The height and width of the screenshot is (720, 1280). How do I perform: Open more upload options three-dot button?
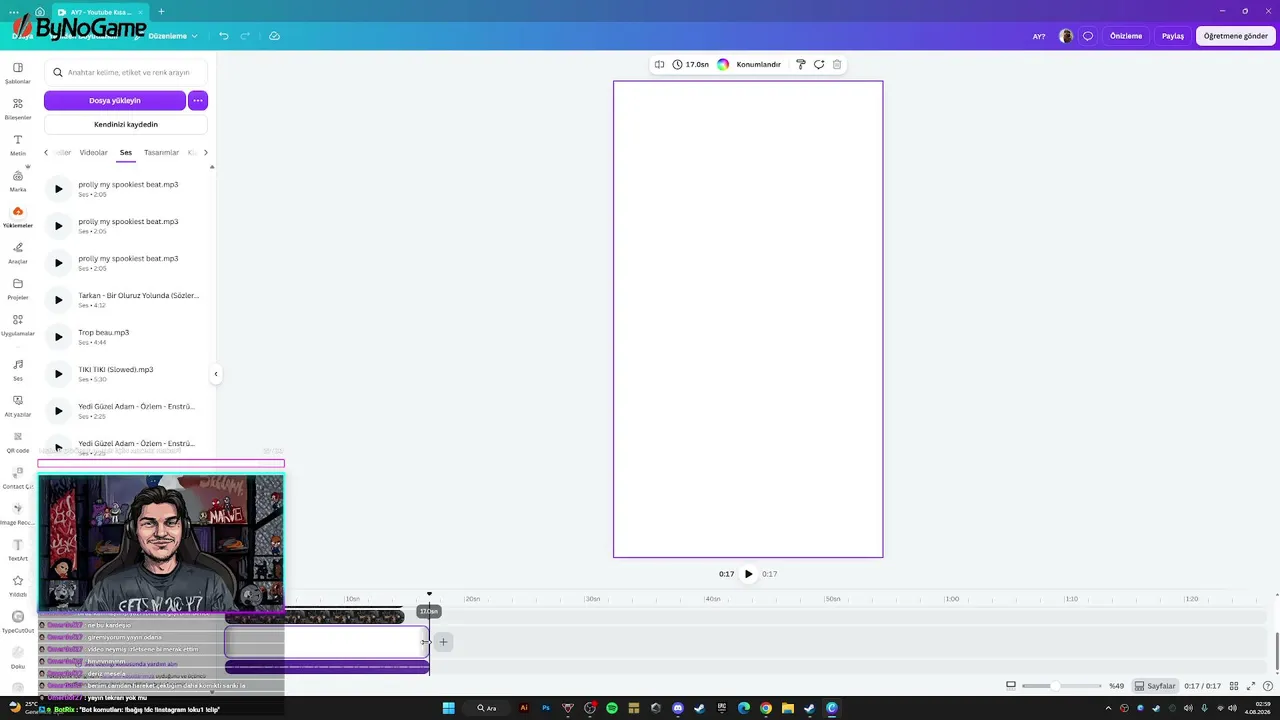tap(198, 100)
